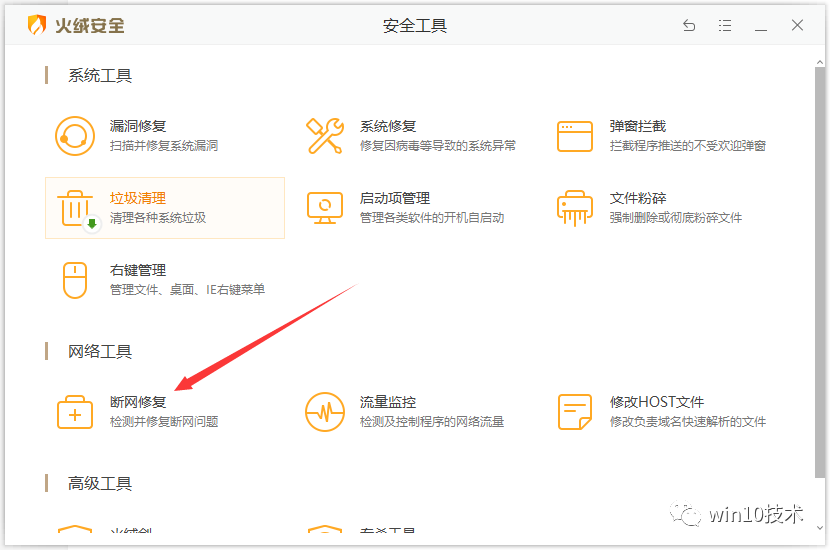This screenshot has height=550, width=830.
Task: Click description 清理各种系统垃圾
Action: click(158, 218)
